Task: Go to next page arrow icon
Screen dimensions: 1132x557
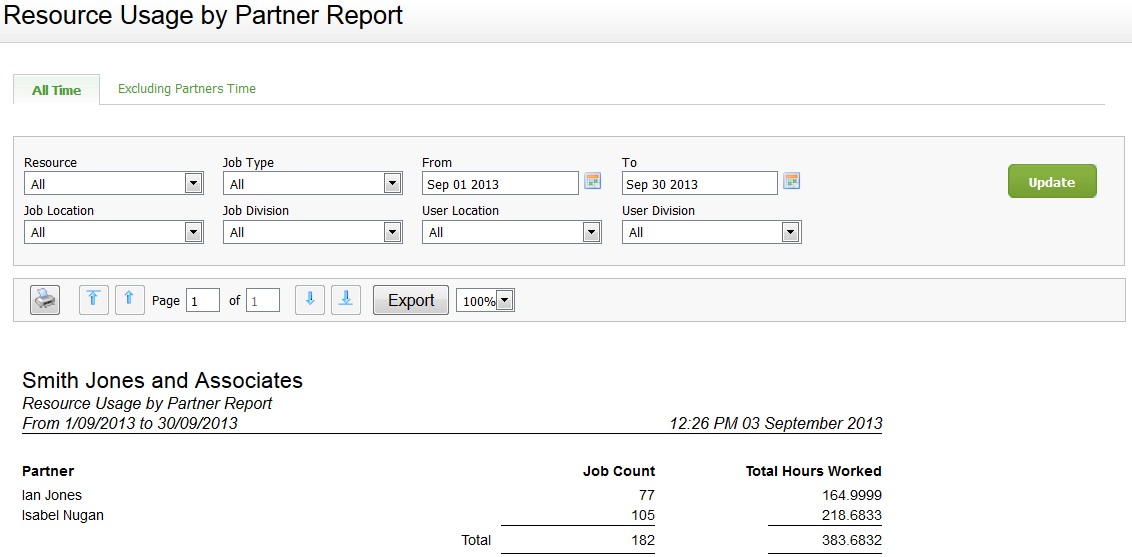Action: tap(310, 299)
